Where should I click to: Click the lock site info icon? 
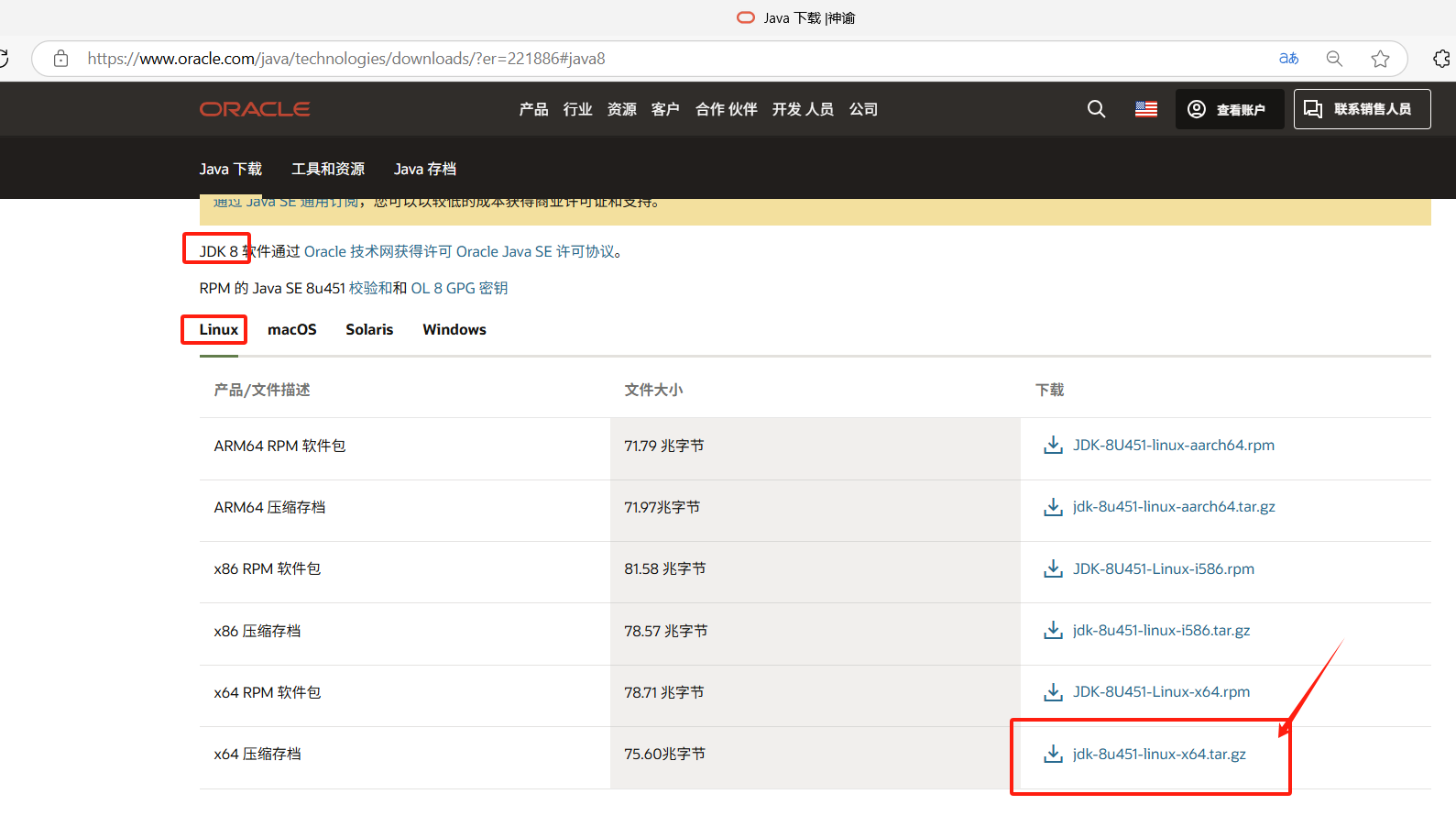(61, 59)
